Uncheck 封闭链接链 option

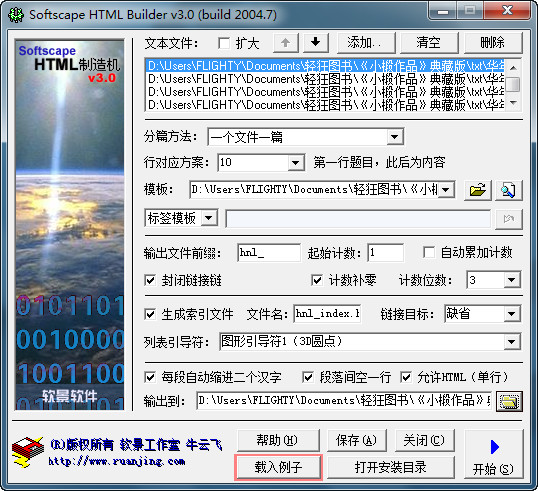(x=150, y=280)
